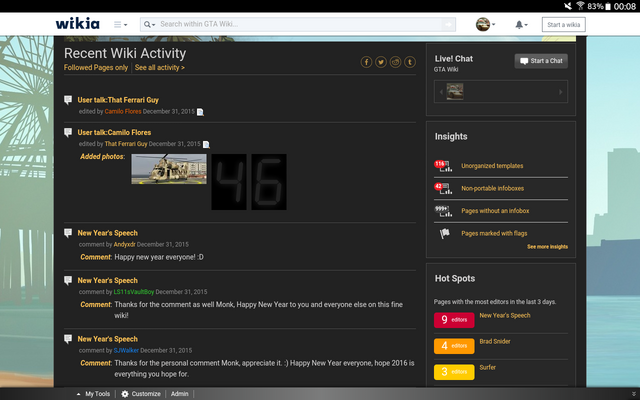Expand the hamburger menu dropdown
The image size is (640, 400).
click(x=120, y=24)
